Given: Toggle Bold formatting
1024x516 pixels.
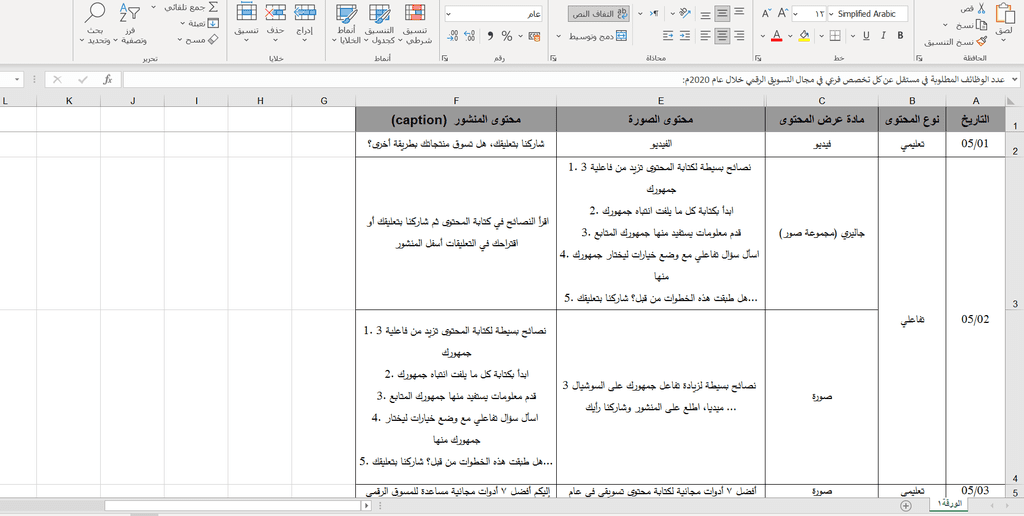Looking at the screenshot, I should pyautogui.click(x=901, y=36).
